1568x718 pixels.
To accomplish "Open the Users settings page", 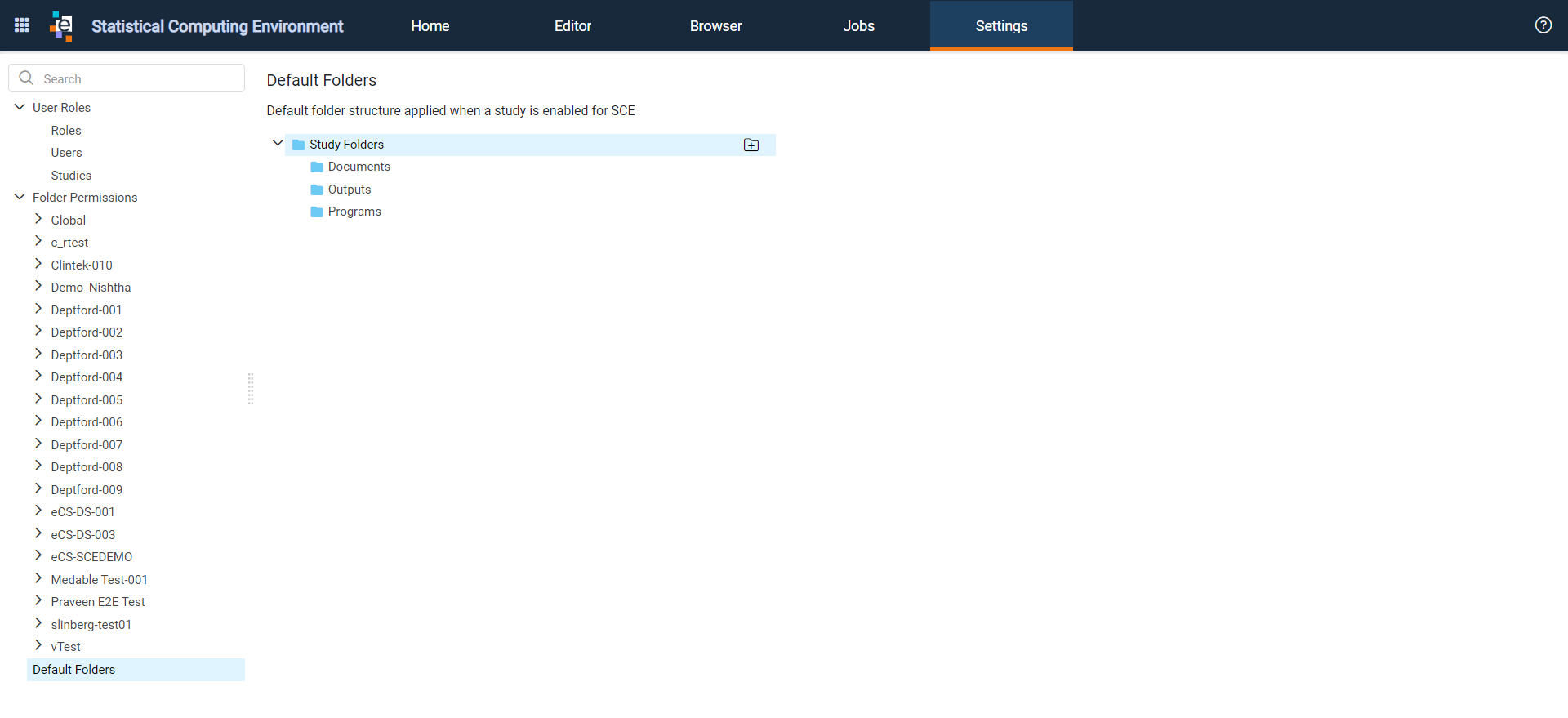I will point(66,153).
